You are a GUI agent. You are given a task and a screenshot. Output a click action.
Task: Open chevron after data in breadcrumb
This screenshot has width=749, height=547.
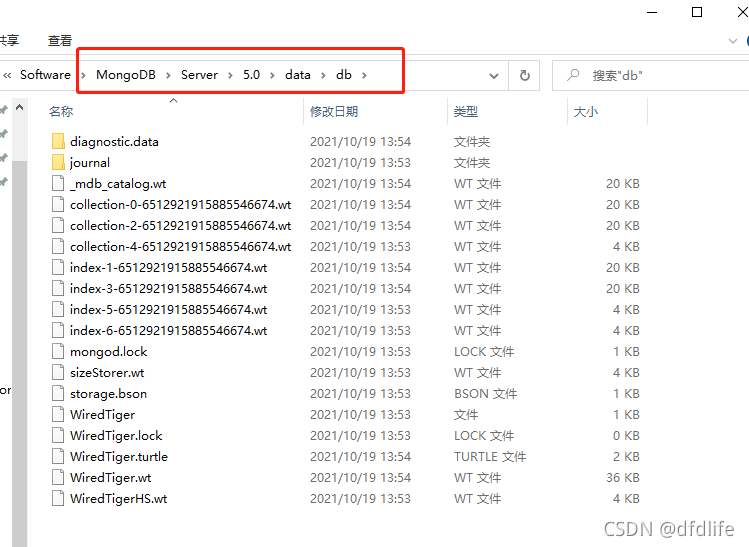pos(323,75)
